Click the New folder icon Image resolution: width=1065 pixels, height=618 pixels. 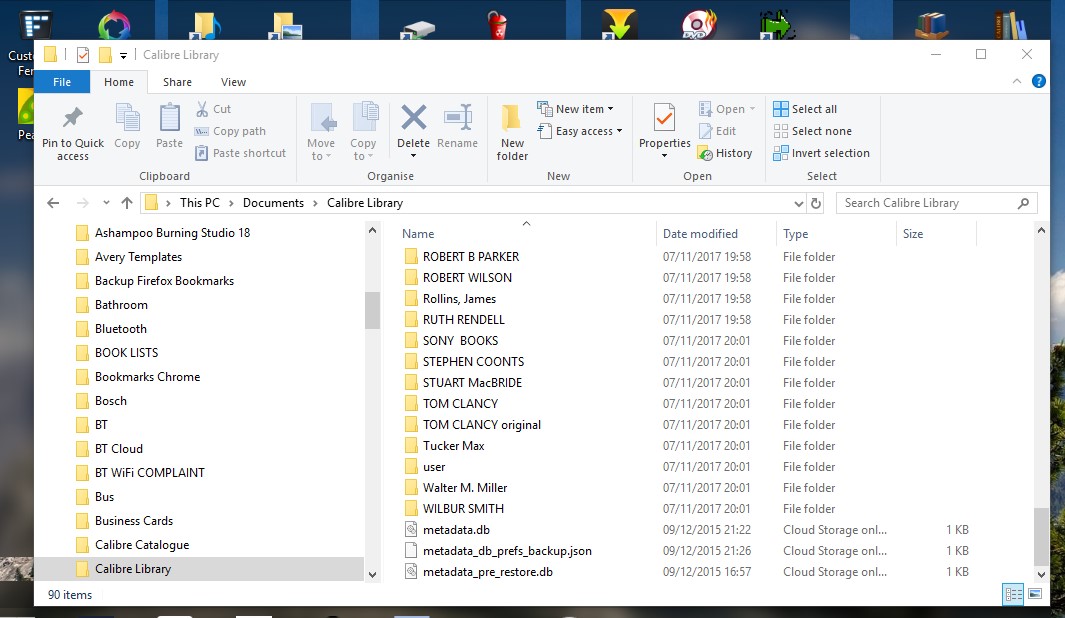tap(512, 119)
